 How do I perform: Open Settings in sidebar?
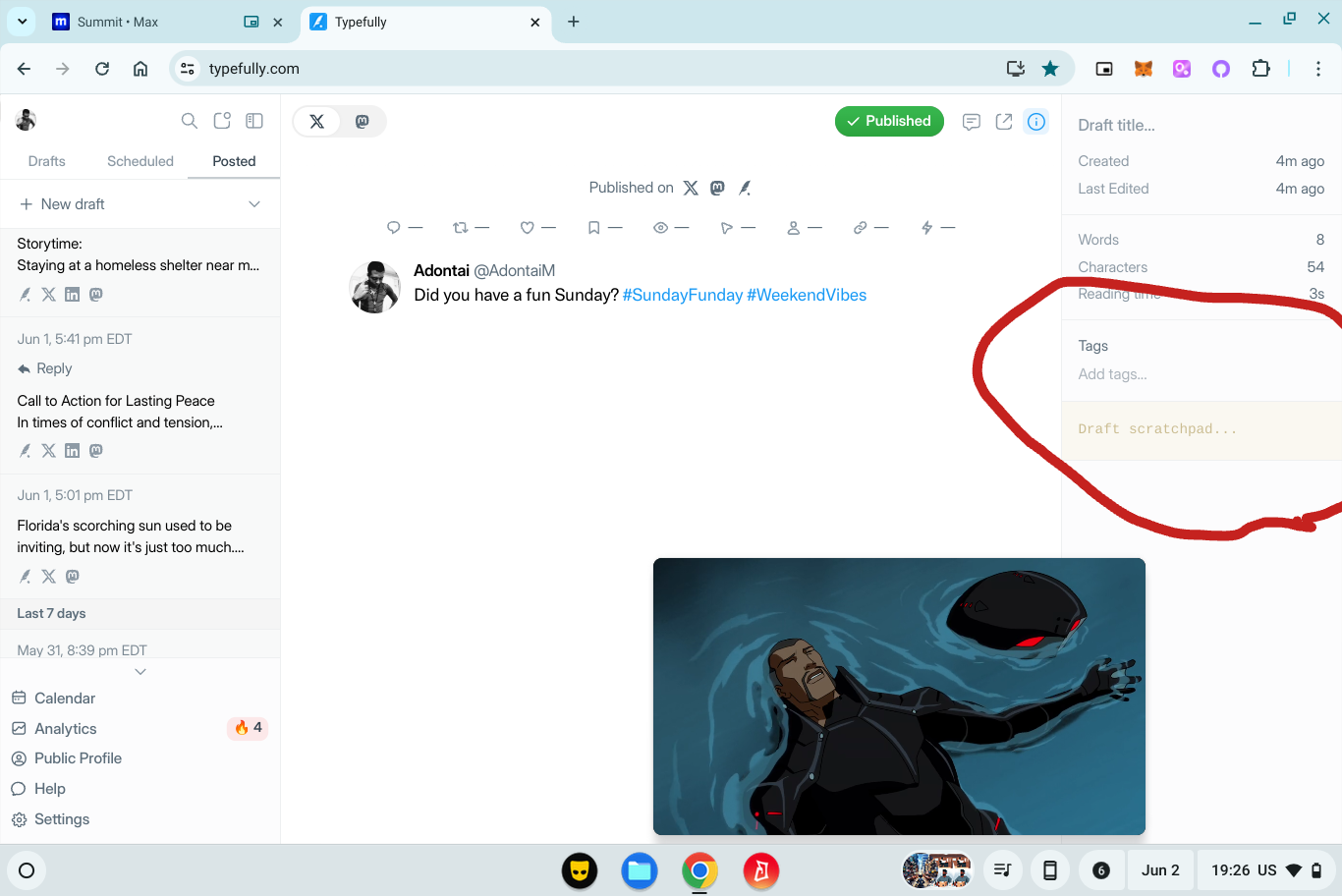[50, 819]
